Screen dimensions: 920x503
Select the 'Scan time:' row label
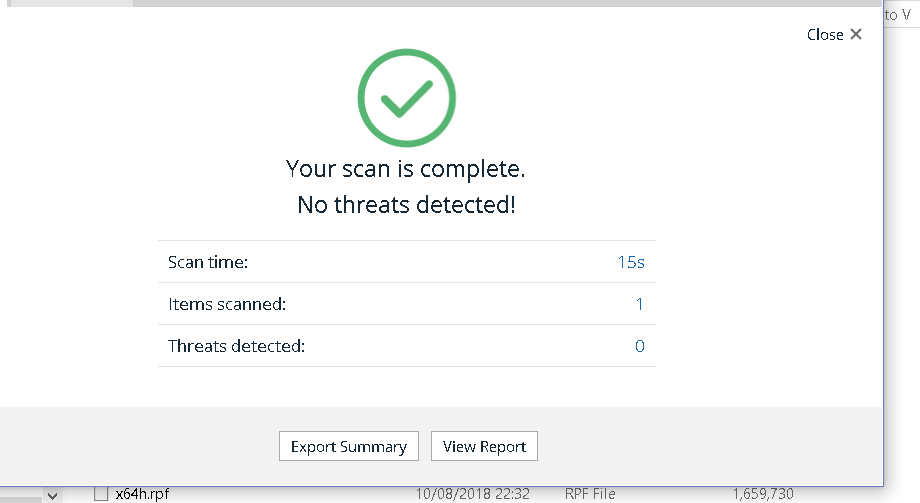pyautogui.click(x=208, y=262)
